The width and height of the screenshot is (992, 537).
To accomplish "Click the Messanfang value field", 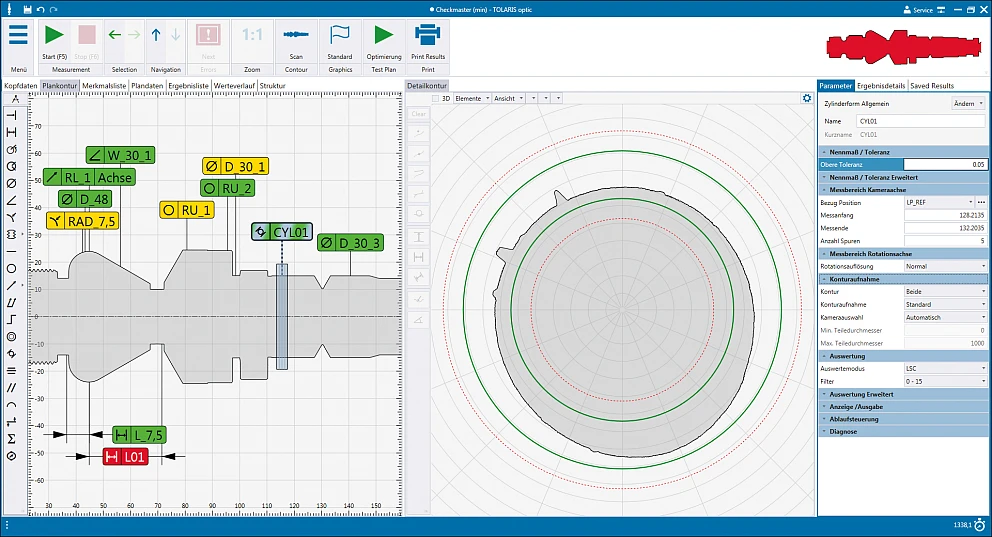I will (x=945, y=215).
